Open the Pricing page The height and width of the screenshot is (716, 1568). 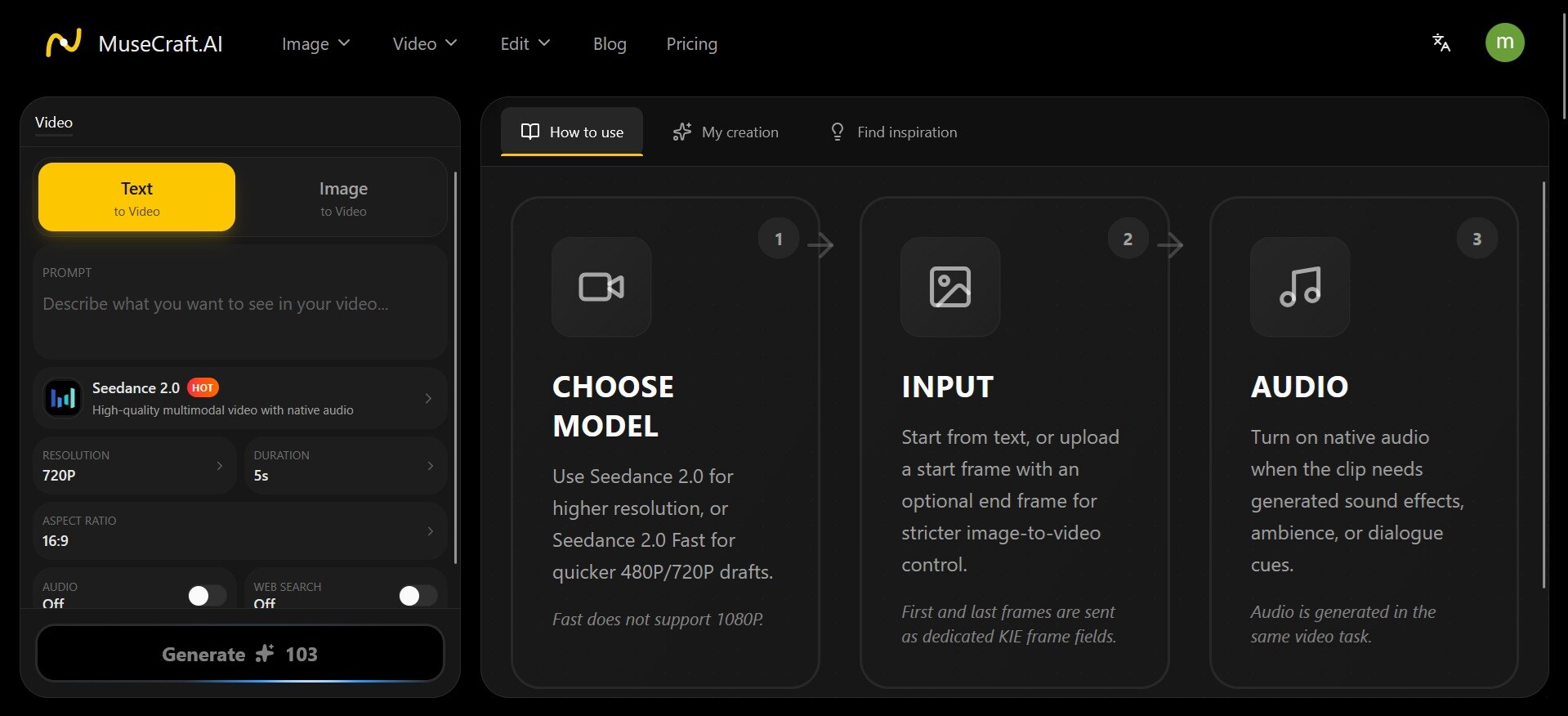coord(692,43)
